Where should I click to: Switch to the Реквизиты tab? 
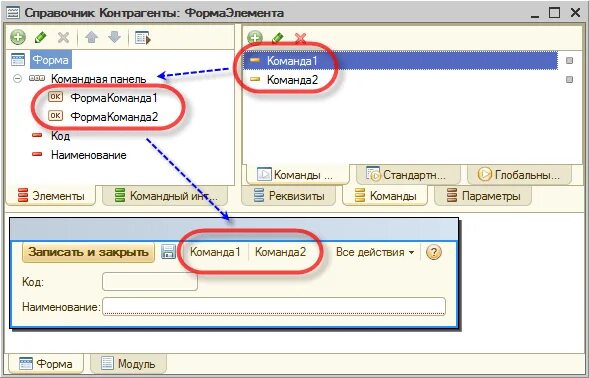pos(289,196)
